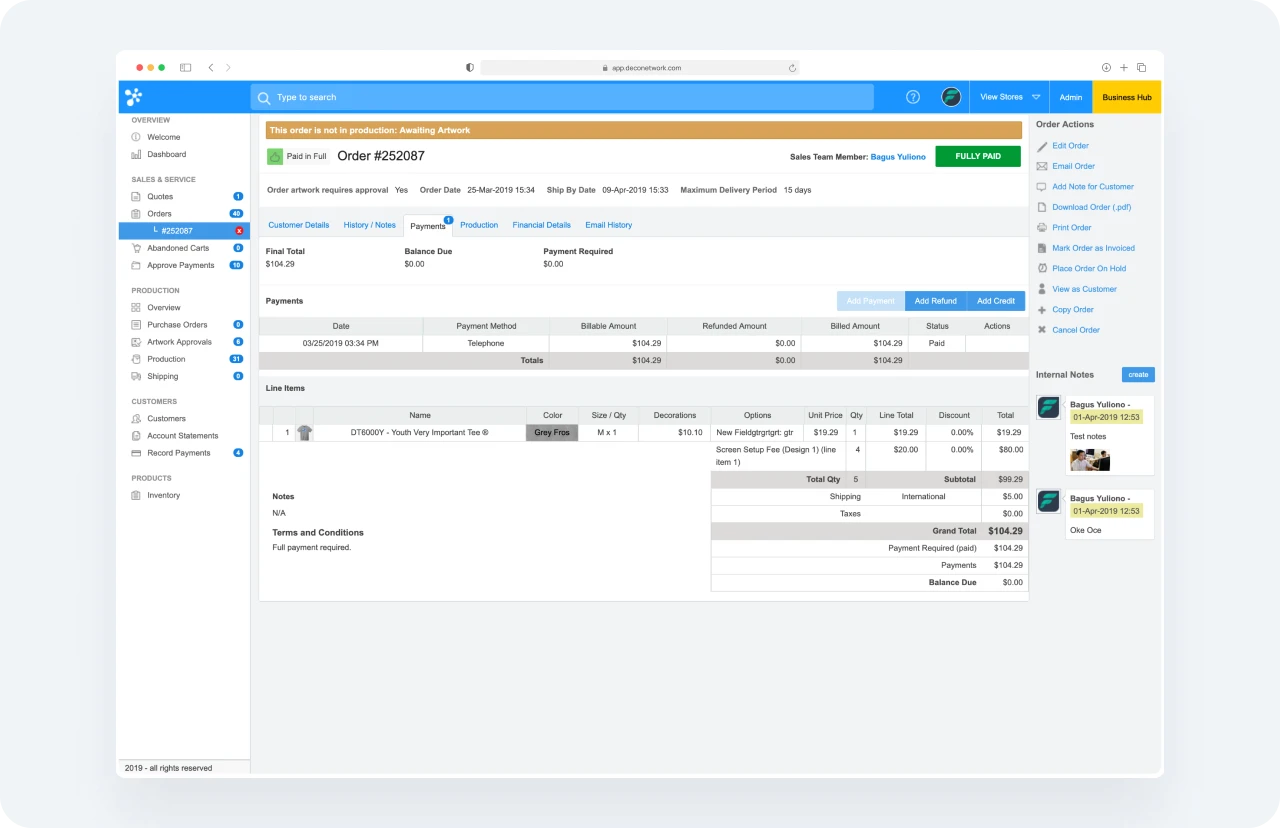This screenshot has height=828, width=1280.
Task: Click the Paid in Full green icon
Action: tap(275, 156)
